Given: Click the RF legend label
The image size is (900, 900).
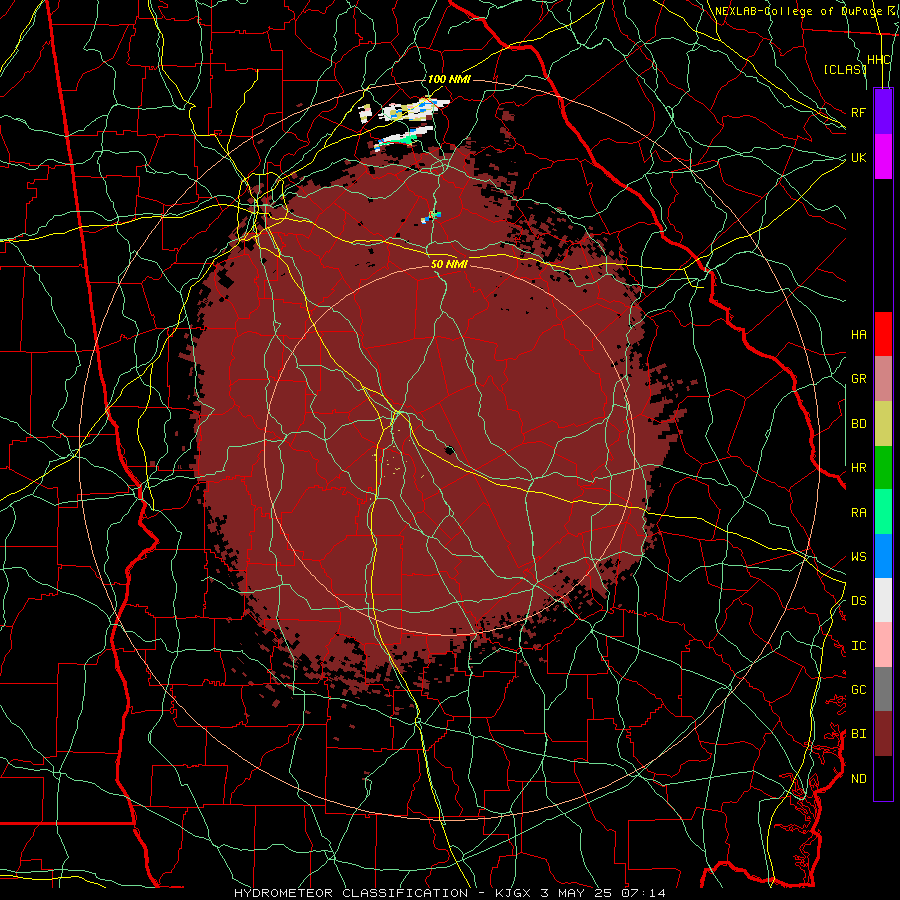Looking at the screenshot, I should tap(858, 112).
